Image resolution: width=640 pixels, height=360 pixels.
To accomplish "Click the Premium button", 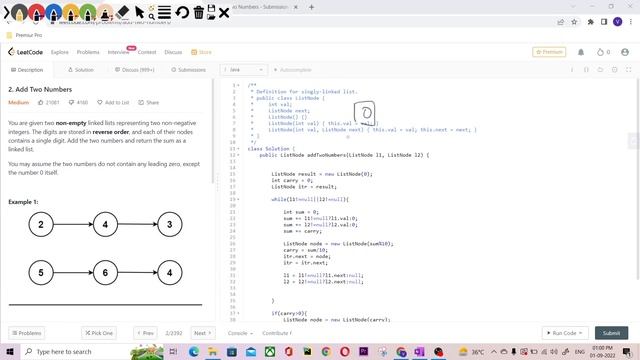I will click(x=549, y=52).
